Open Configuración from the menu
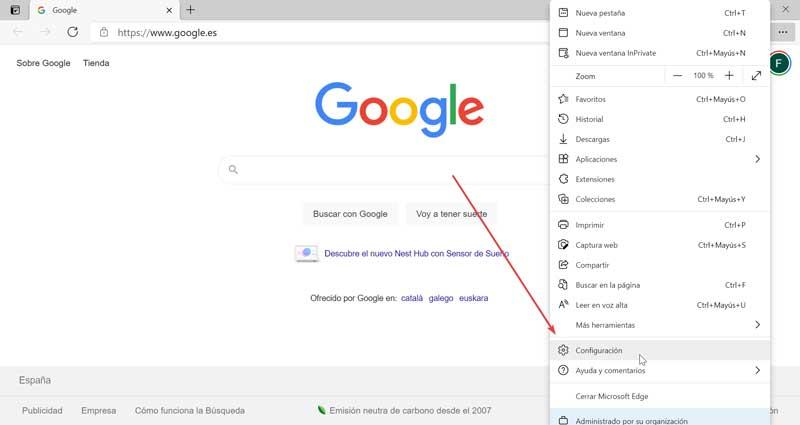800x425 pixels. pos(660,350)
